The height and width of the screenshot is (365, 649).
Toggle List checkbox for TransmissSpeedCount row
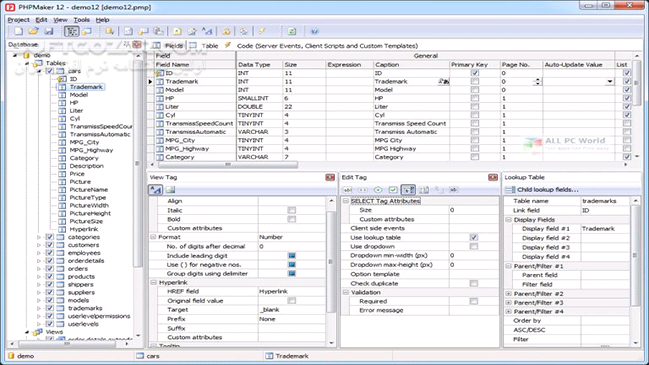627,123
